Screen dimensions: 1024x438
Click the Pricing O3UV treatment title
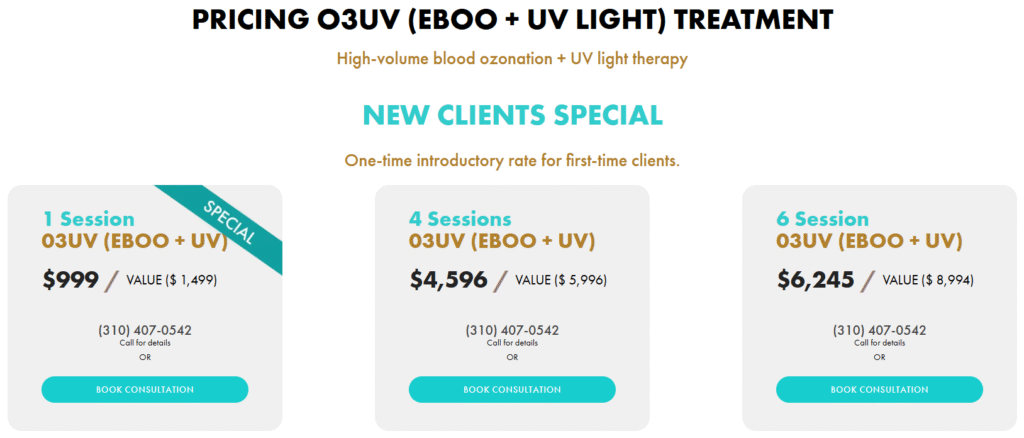coord(513,20)
